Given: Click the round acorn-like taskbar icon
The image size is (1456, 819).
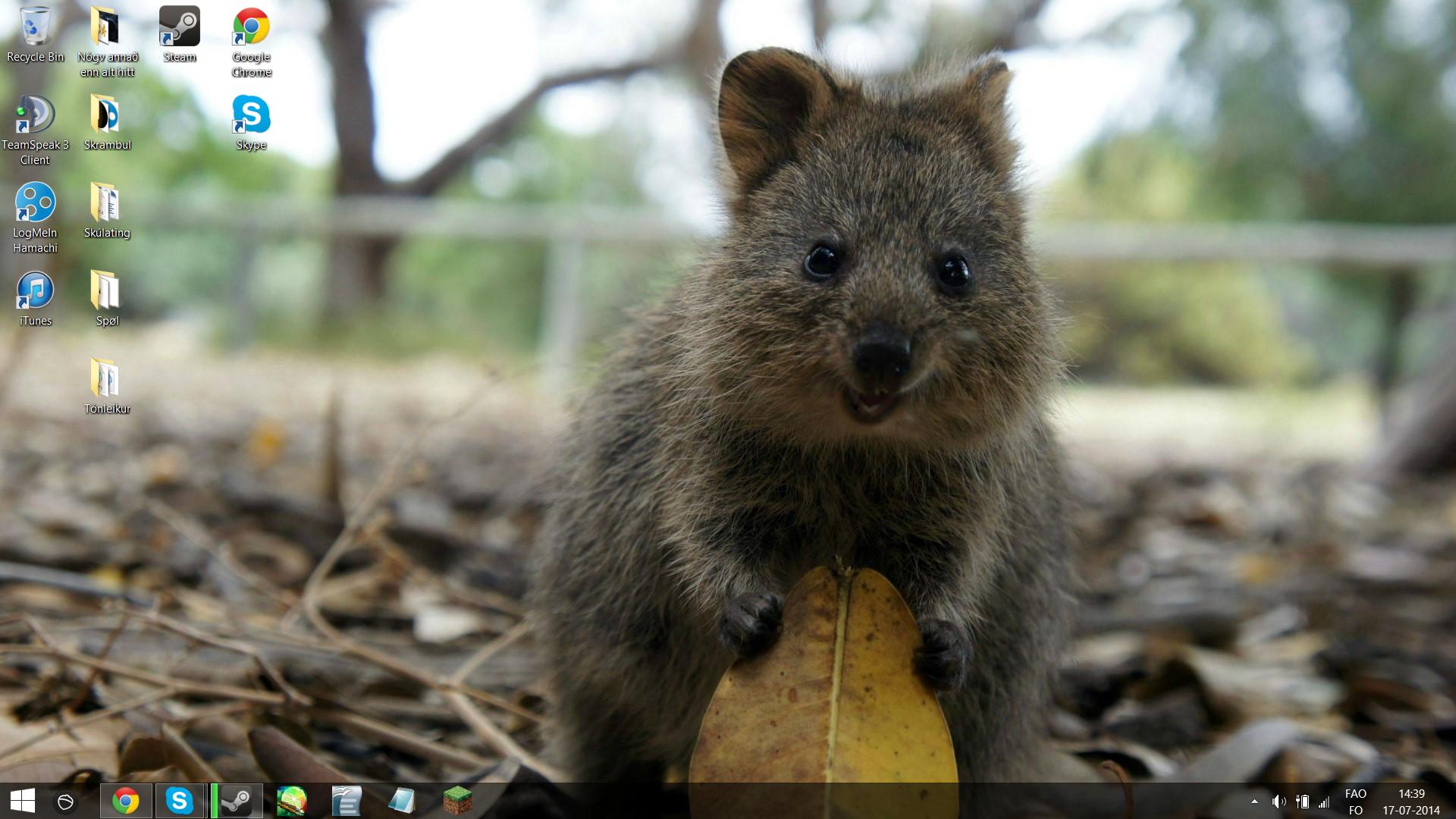Looking at the screenshot, I should 66,802.
